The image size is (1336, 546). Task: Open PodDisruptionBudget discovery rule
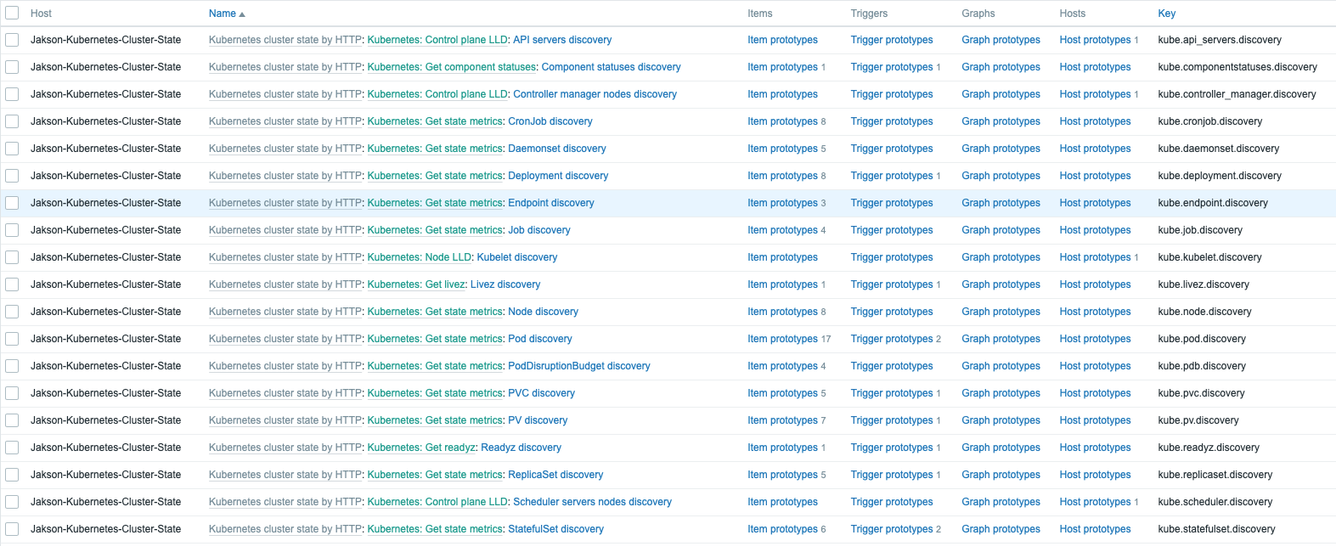tap(579, 366)
